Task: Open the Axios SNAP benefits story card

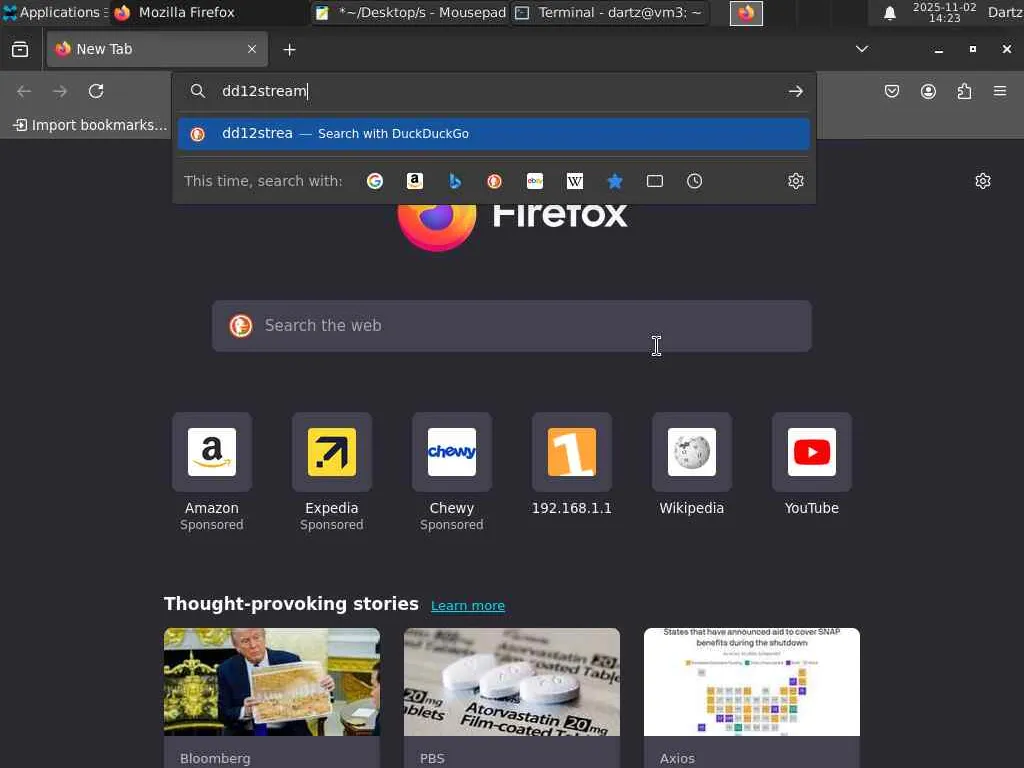Action: 752,698
